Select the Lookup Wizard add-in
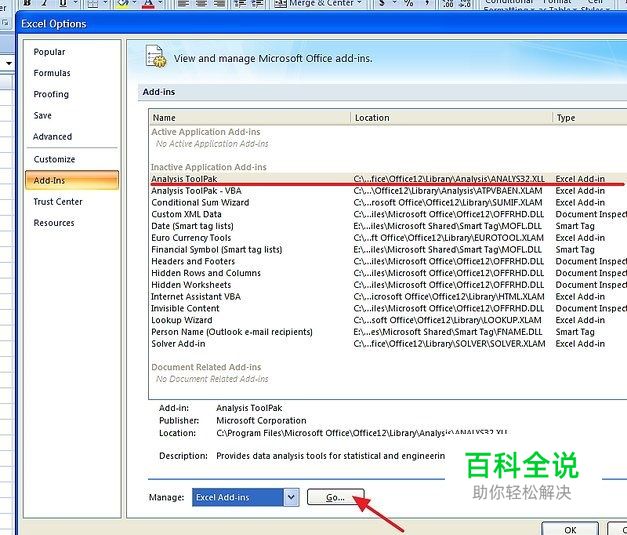627x535 pixels. coord(388,320)
